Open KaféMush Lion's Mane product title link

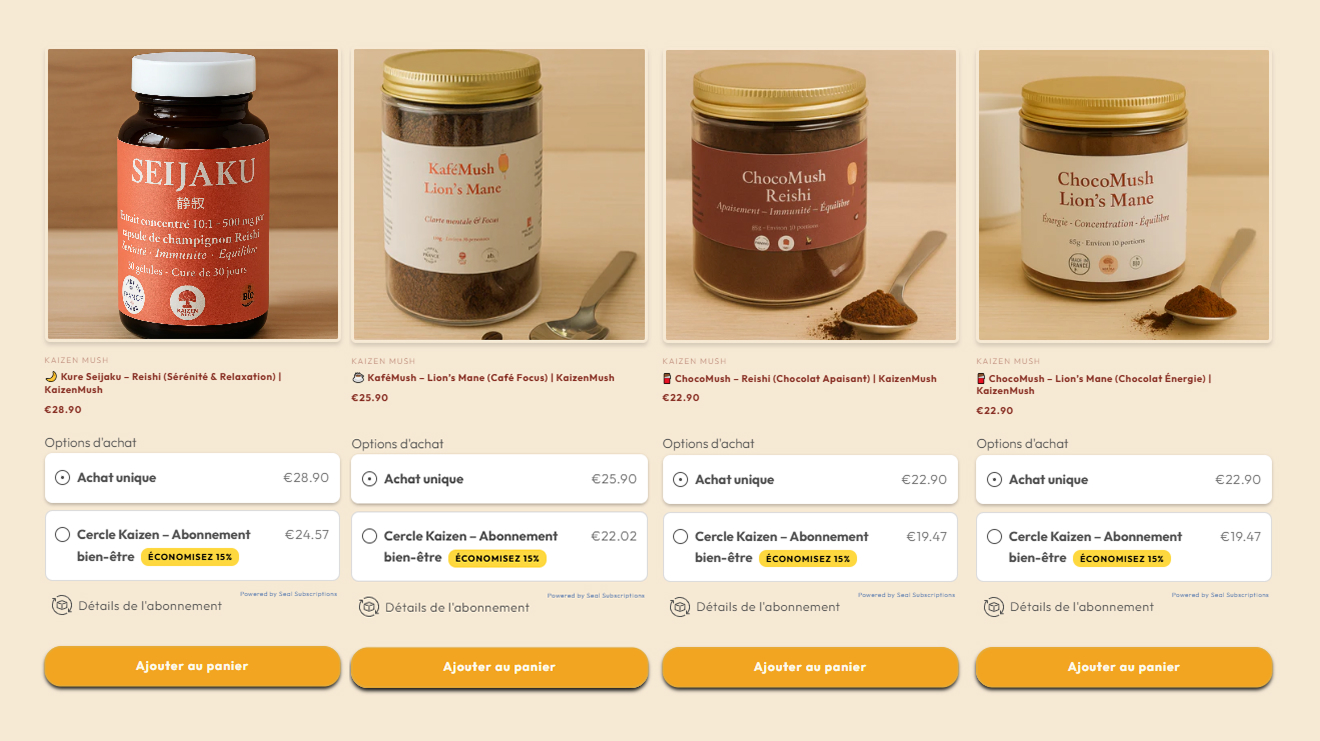click(483, 378)
